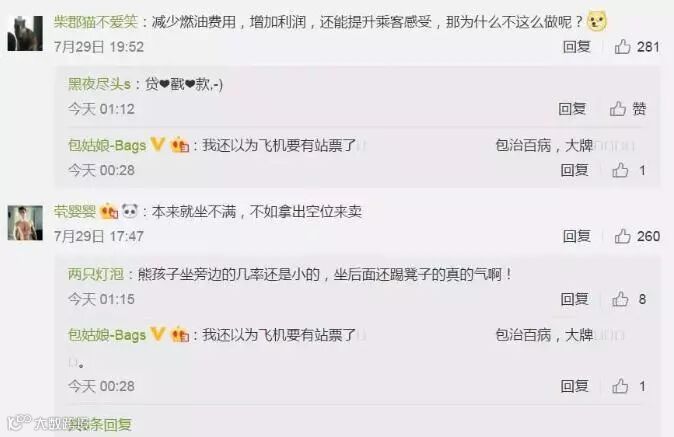This screenshot has height=437, width=674.
Task: Click thumbs-up on 黑夜尽头s reply
Action: 618,109
